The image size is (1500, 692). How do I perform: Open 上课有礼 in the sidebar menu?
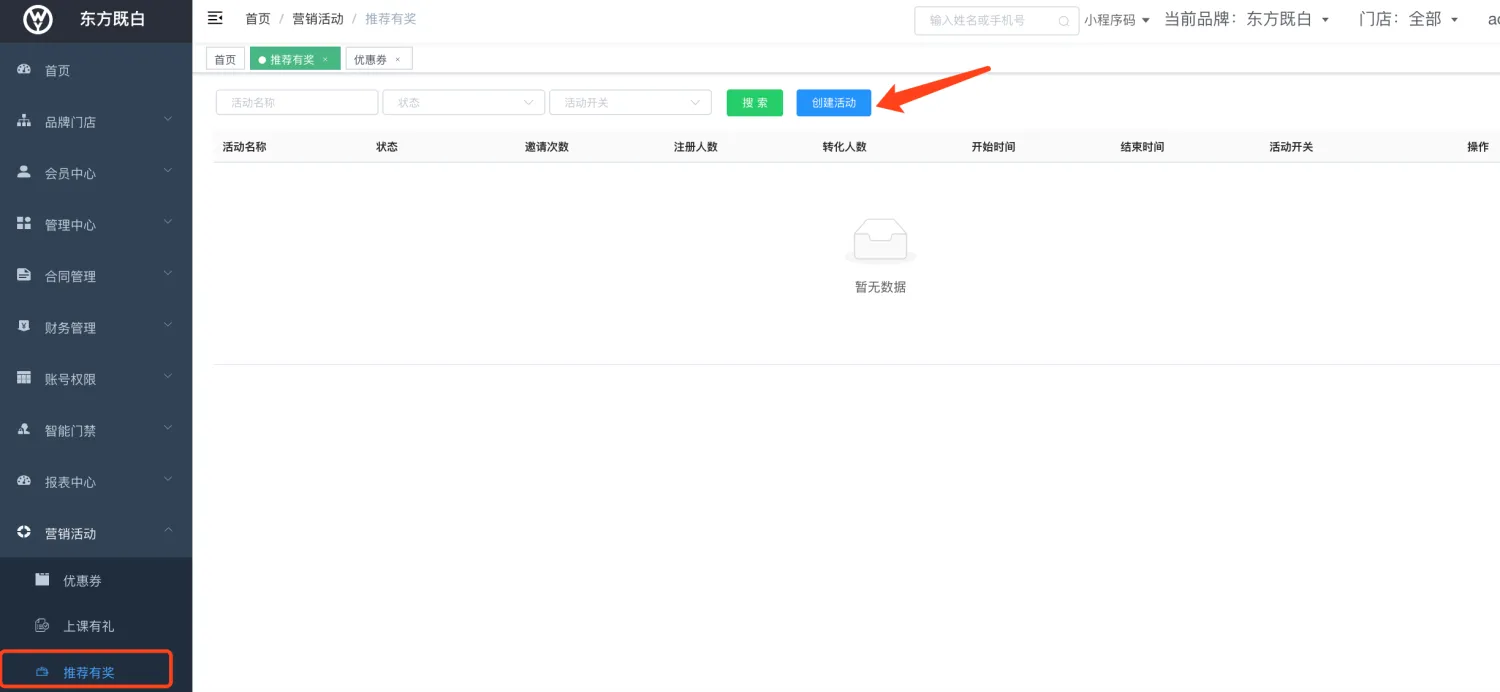pos(88,626)
